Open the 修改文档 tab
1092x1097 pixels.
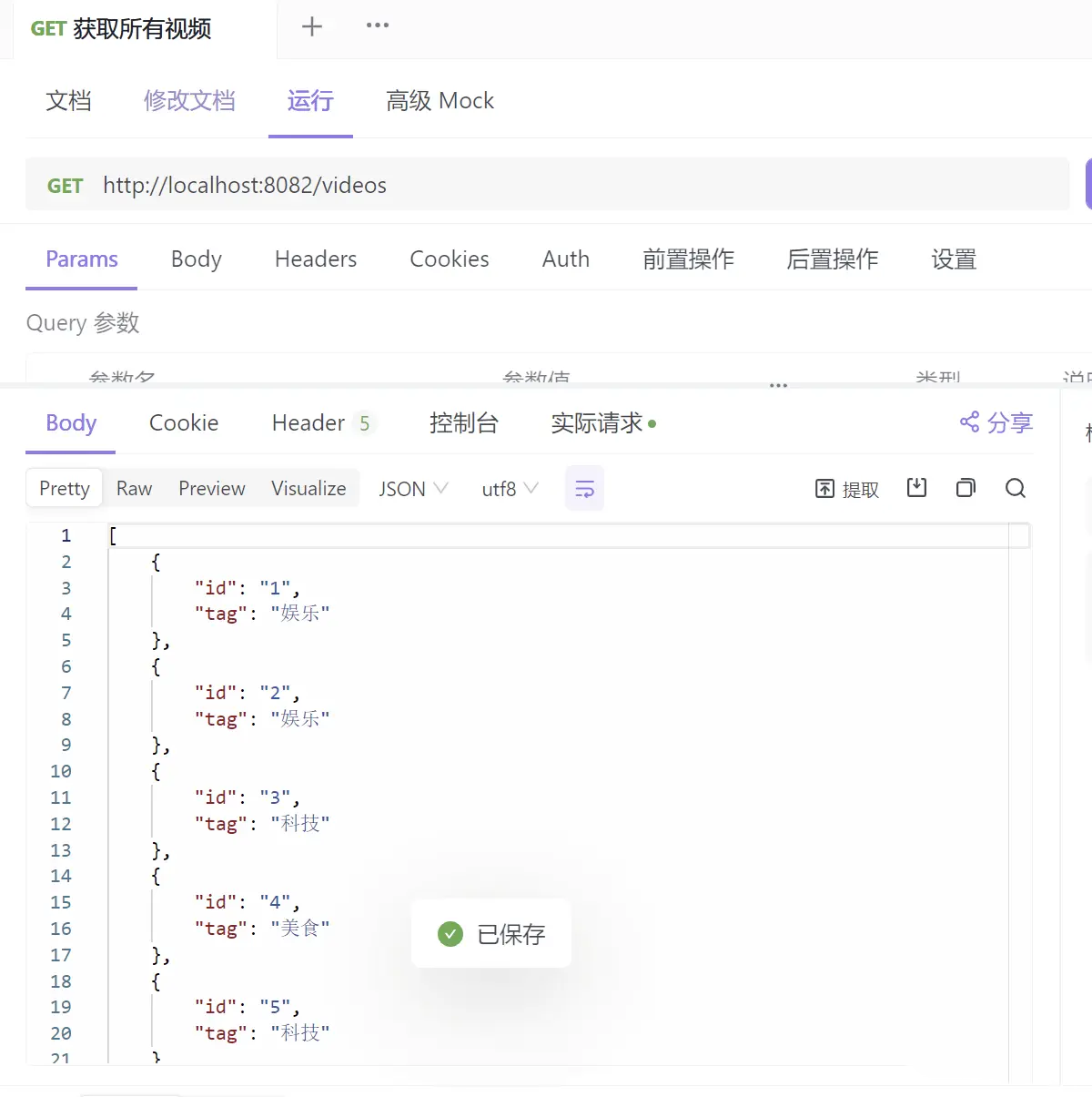(x=189, y=100)
